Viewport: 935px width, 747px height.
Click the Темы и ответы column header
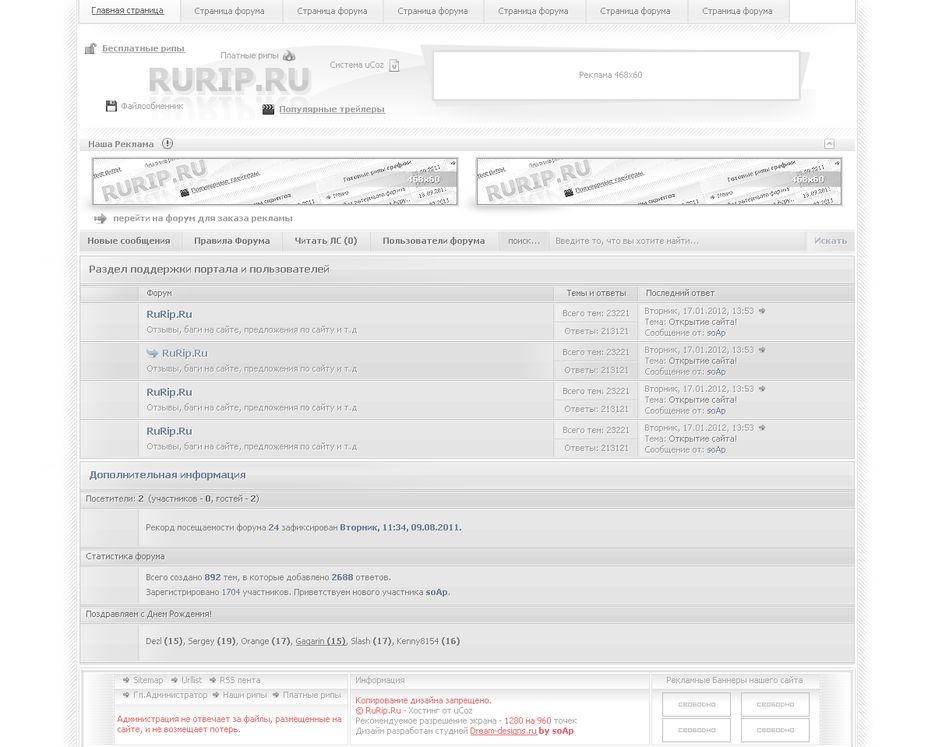pyautogui.click(x=596, y=293)
